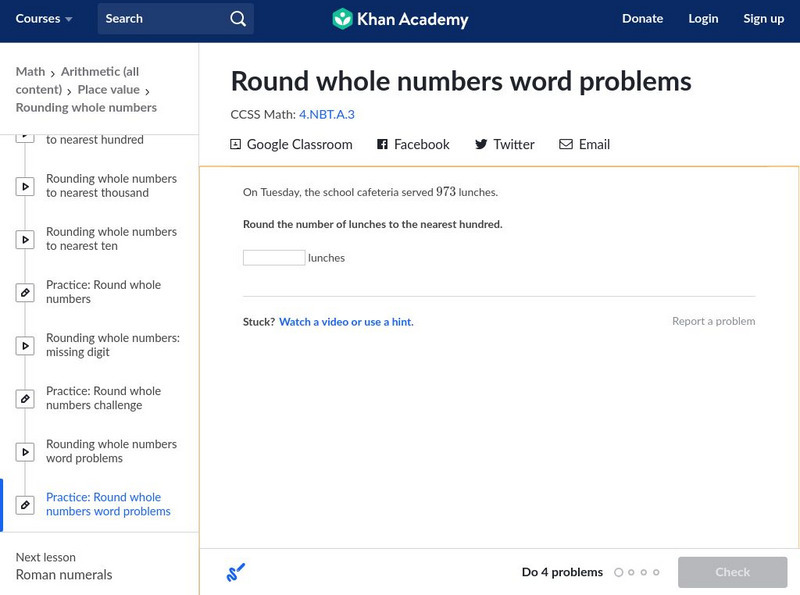Image resolution: width=800 pixels, height=595 pixels.
Task: Share lesson by Email
Action: pos(584,145)
